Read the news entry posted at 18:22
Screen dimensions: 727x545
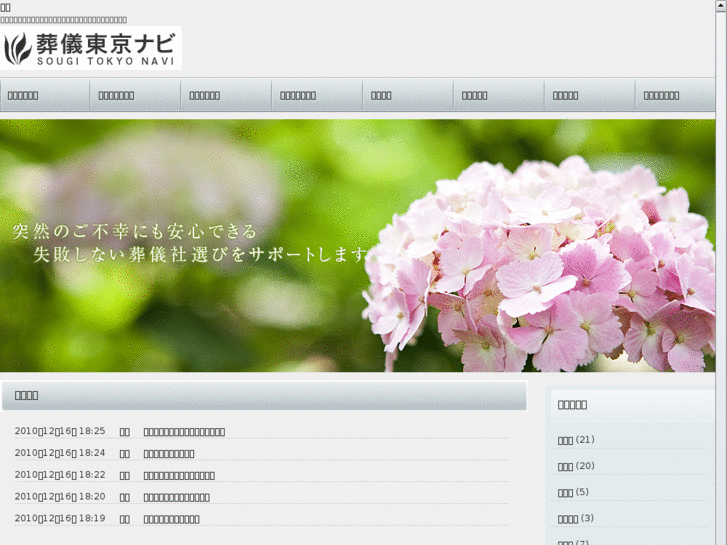[x=179, y=475]
